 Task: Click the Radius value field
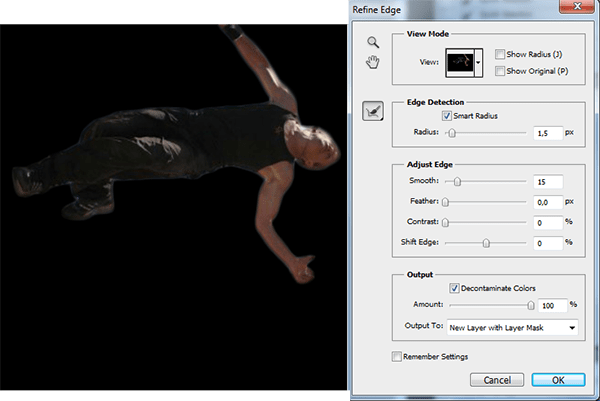[548, 133]
